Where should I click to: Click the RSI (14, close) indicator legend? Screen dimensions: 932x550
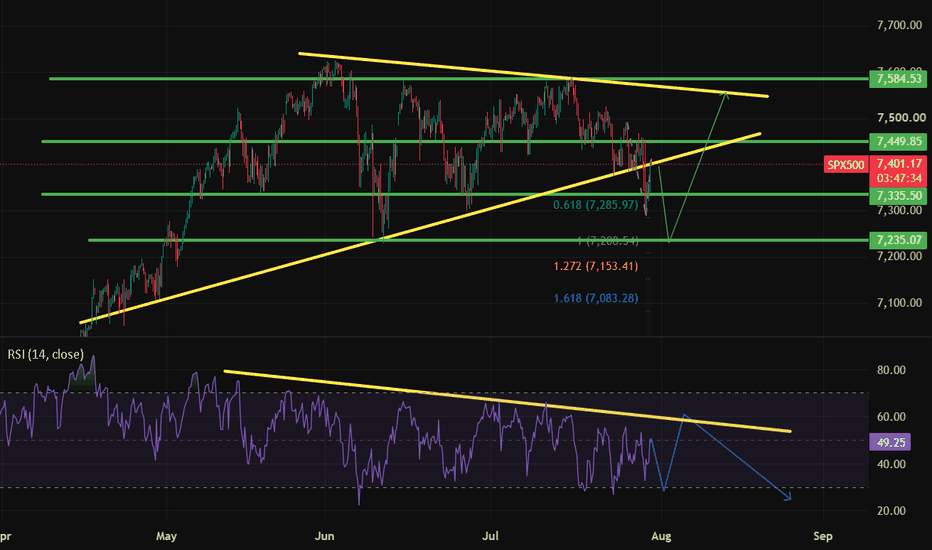(45, 354)
